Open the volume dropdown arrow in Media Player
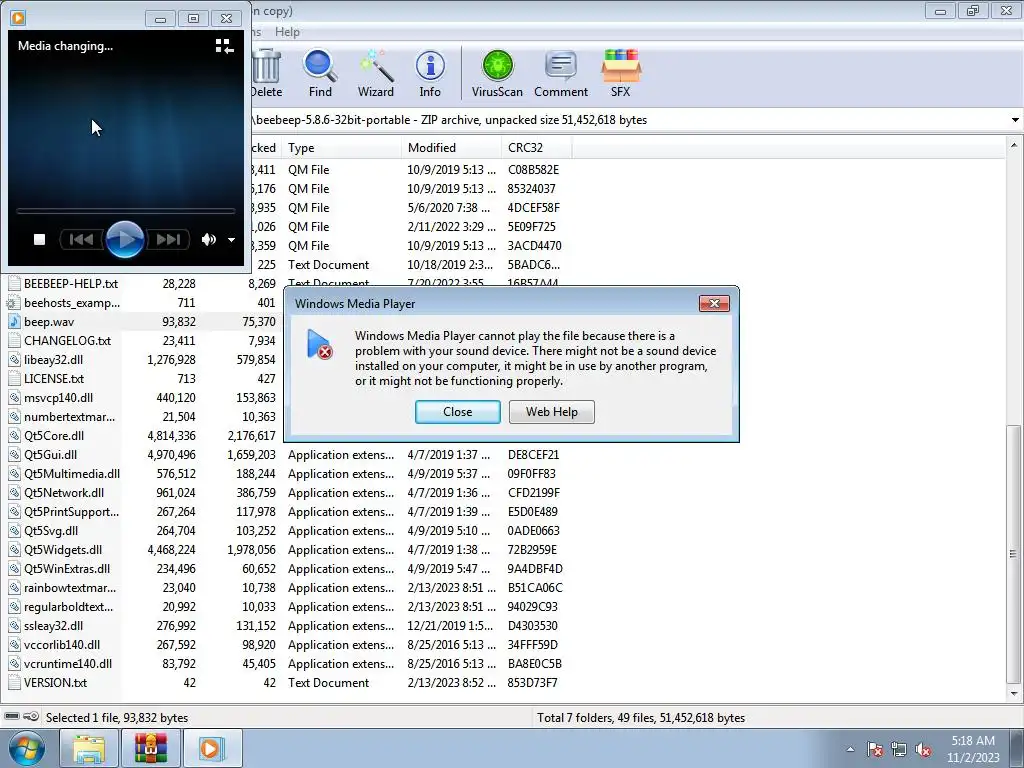The image size is (1024, 768). [231, 240]
